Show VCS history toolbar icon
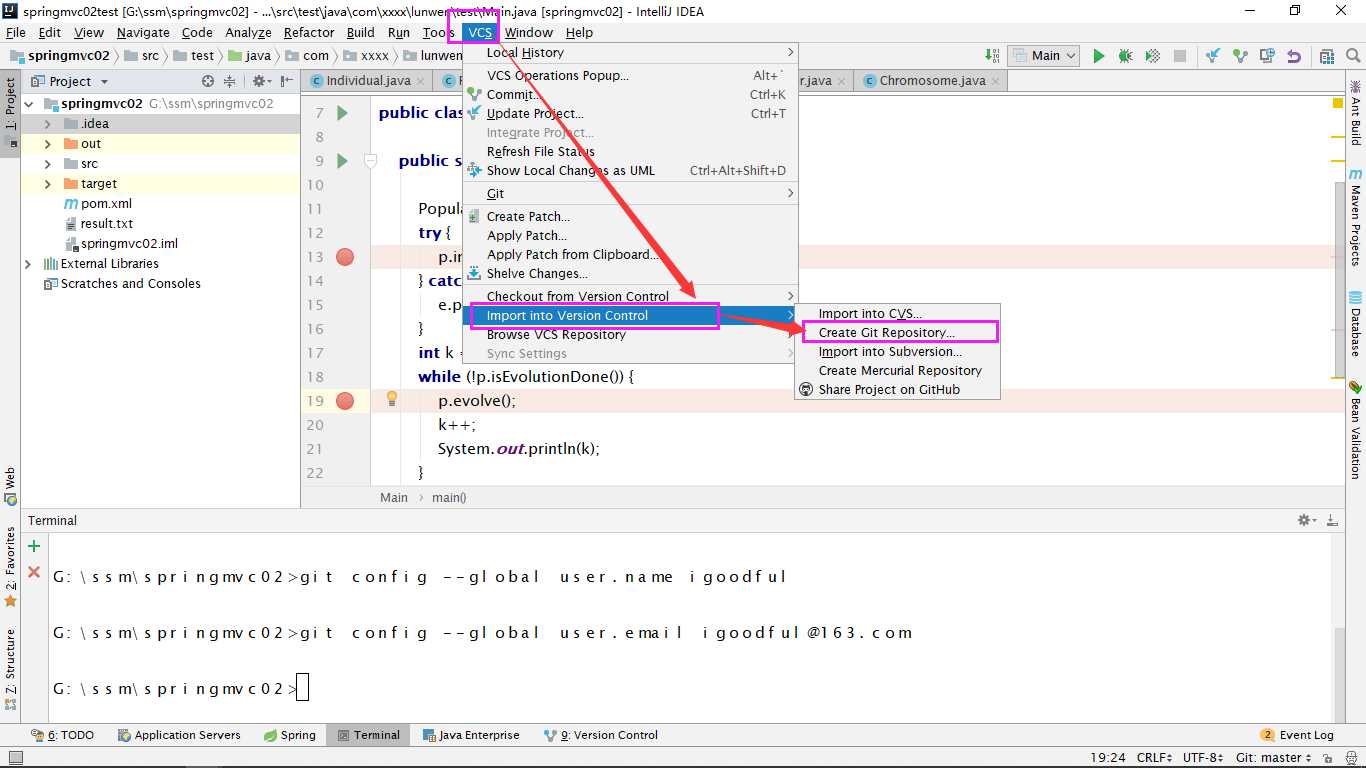 tap(1267, 56)
